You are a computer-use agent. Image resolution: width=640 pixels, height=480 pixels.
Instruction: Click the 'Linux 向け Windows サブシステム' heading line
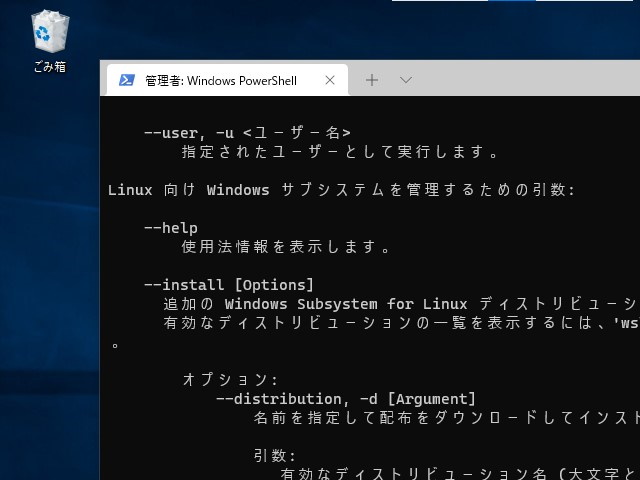[341, 190]
